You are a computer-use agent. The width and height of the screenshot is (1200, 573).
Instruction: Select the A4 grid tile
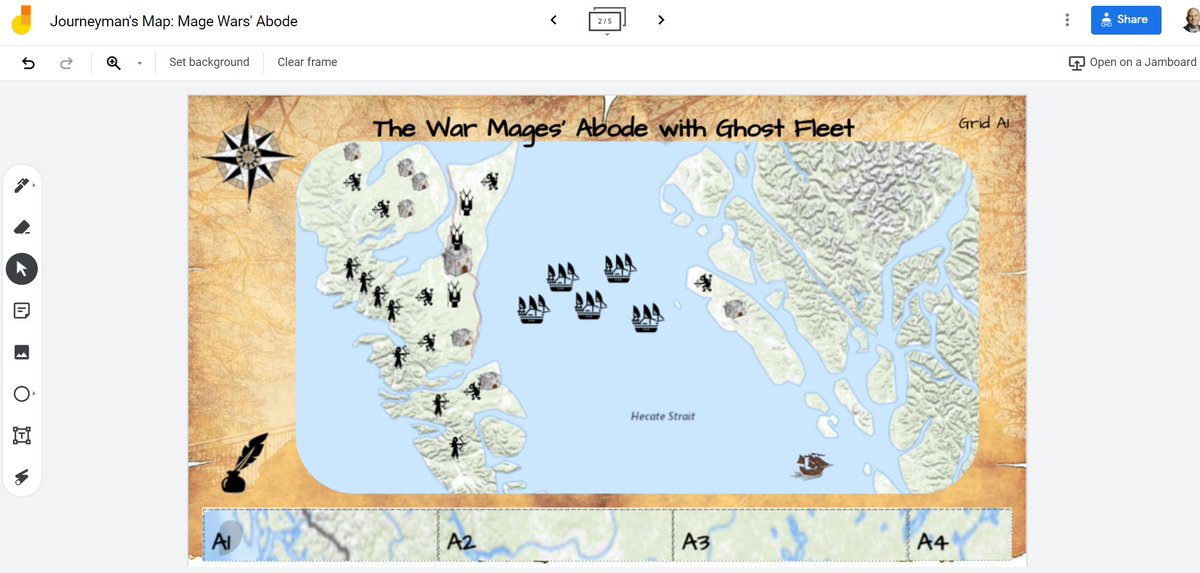pos(960,535)
